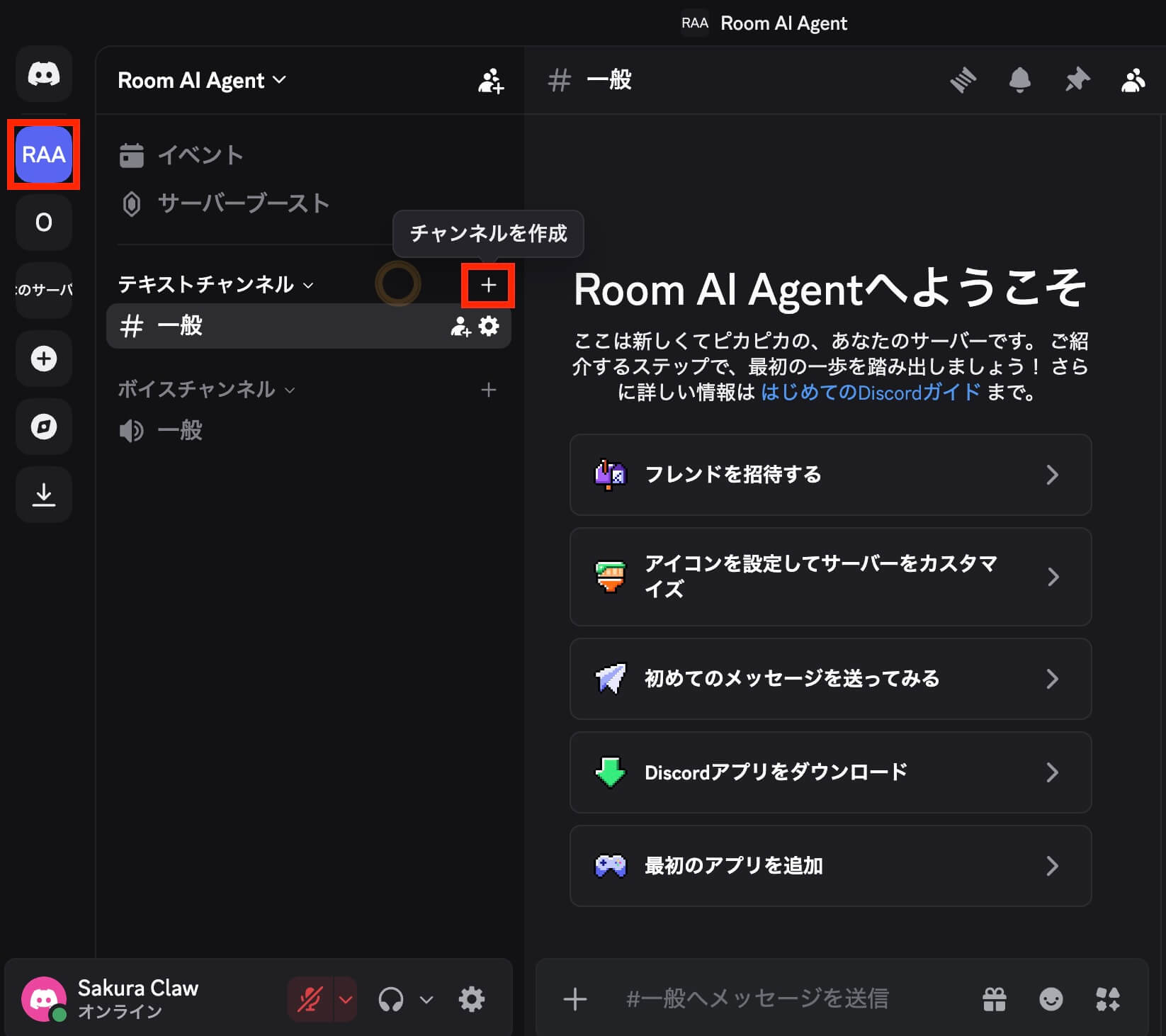Toggle microphone mute button

[x=310, y=999]
